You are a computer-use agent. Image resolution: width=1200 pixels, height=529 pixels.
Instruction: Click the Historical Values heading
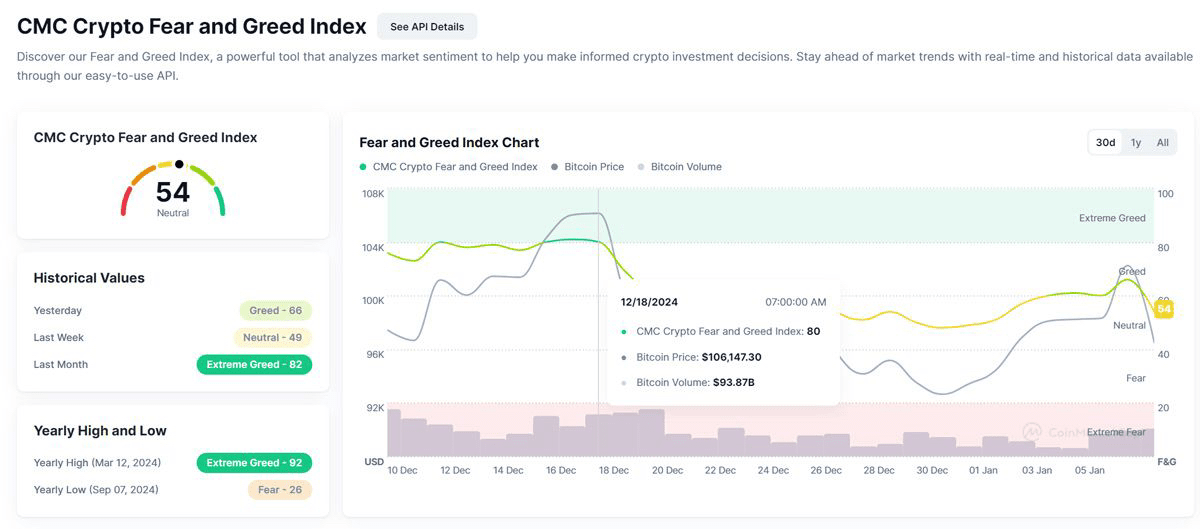89,278
